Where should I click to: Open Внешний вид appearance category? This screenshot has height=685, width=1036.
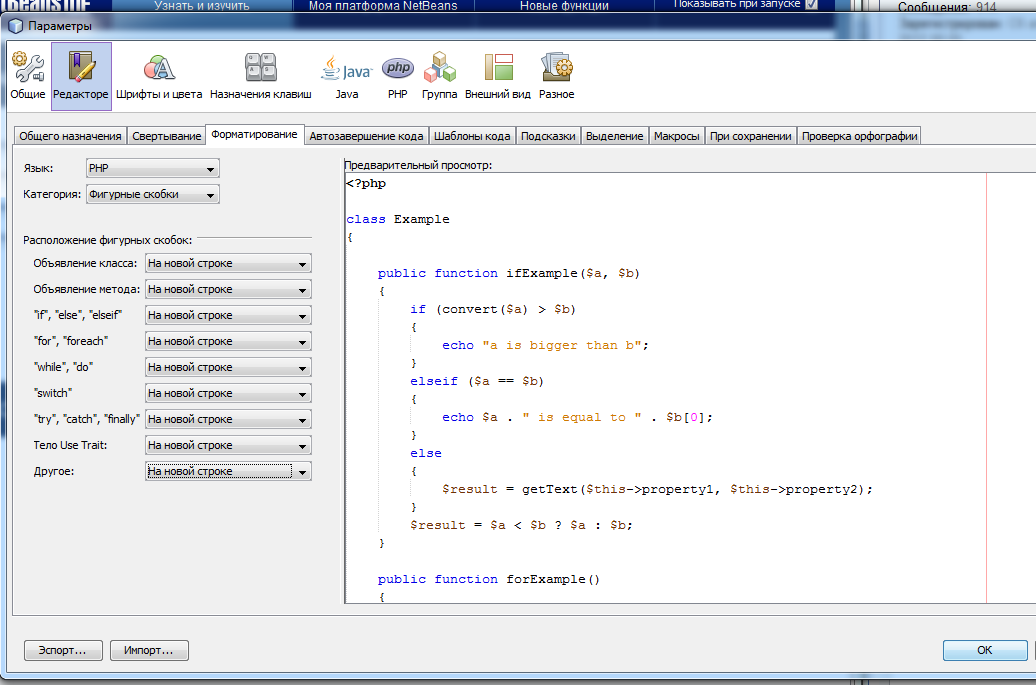(498, 75)
